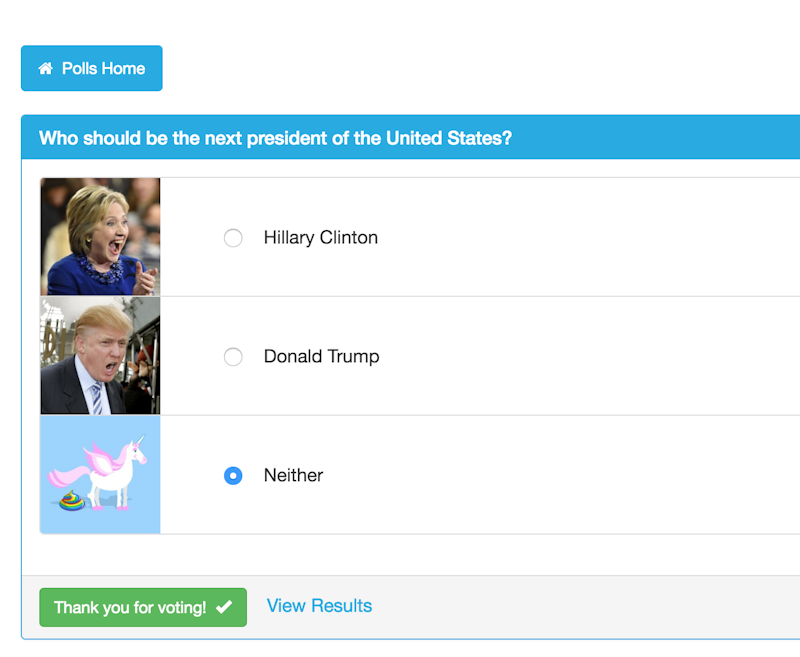Go to Polls Home
The height and width of the screenshot is (657, 800).
pyautogui.click(x=92, y=68)
